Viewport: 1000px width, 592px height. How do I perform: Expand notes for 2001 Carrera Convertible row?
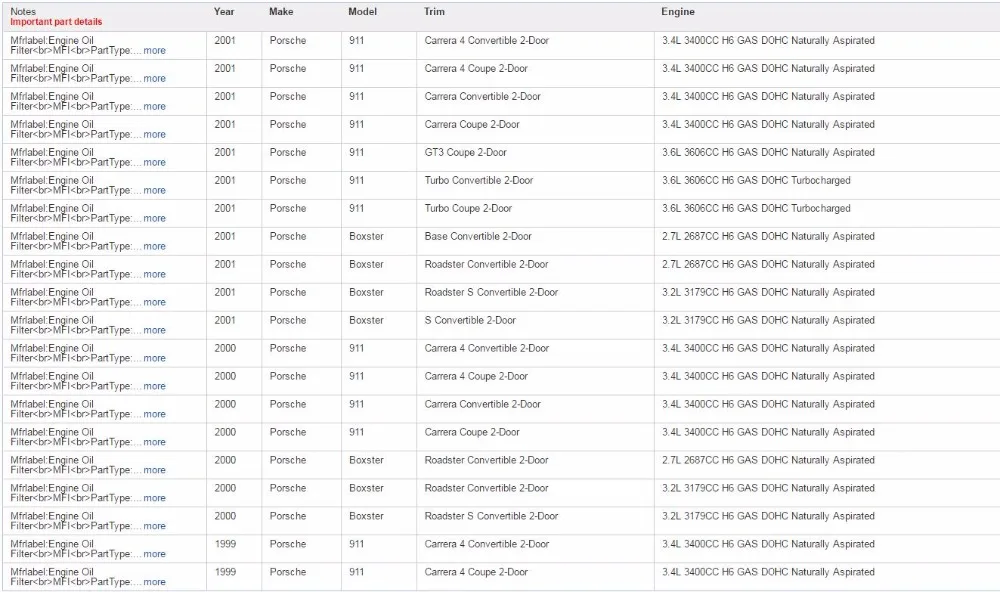pyautogui.click(x=154, y=107)
